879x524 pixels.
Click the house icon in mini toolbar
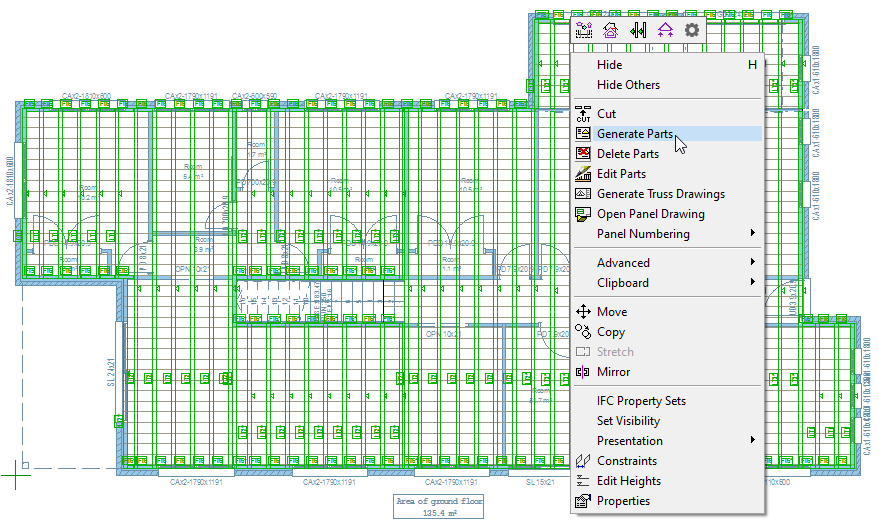click(x=610, y=30)
